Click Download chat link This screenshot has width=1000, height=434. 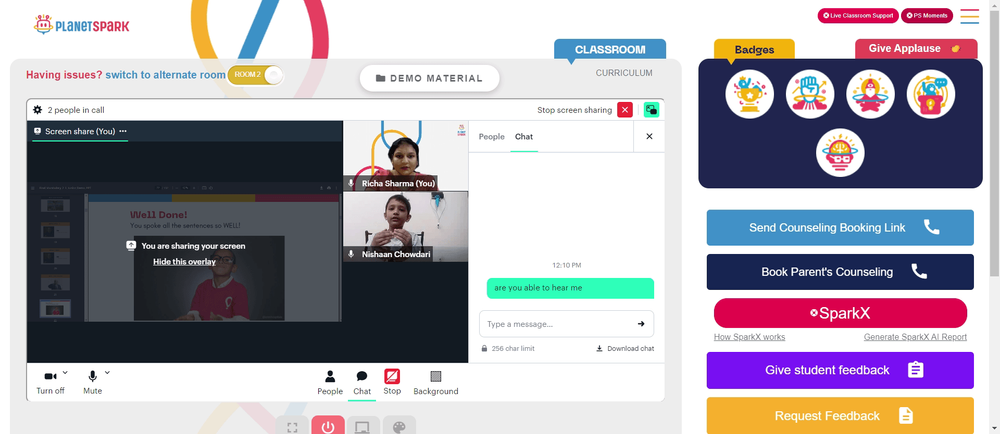(x=625, y=349)
